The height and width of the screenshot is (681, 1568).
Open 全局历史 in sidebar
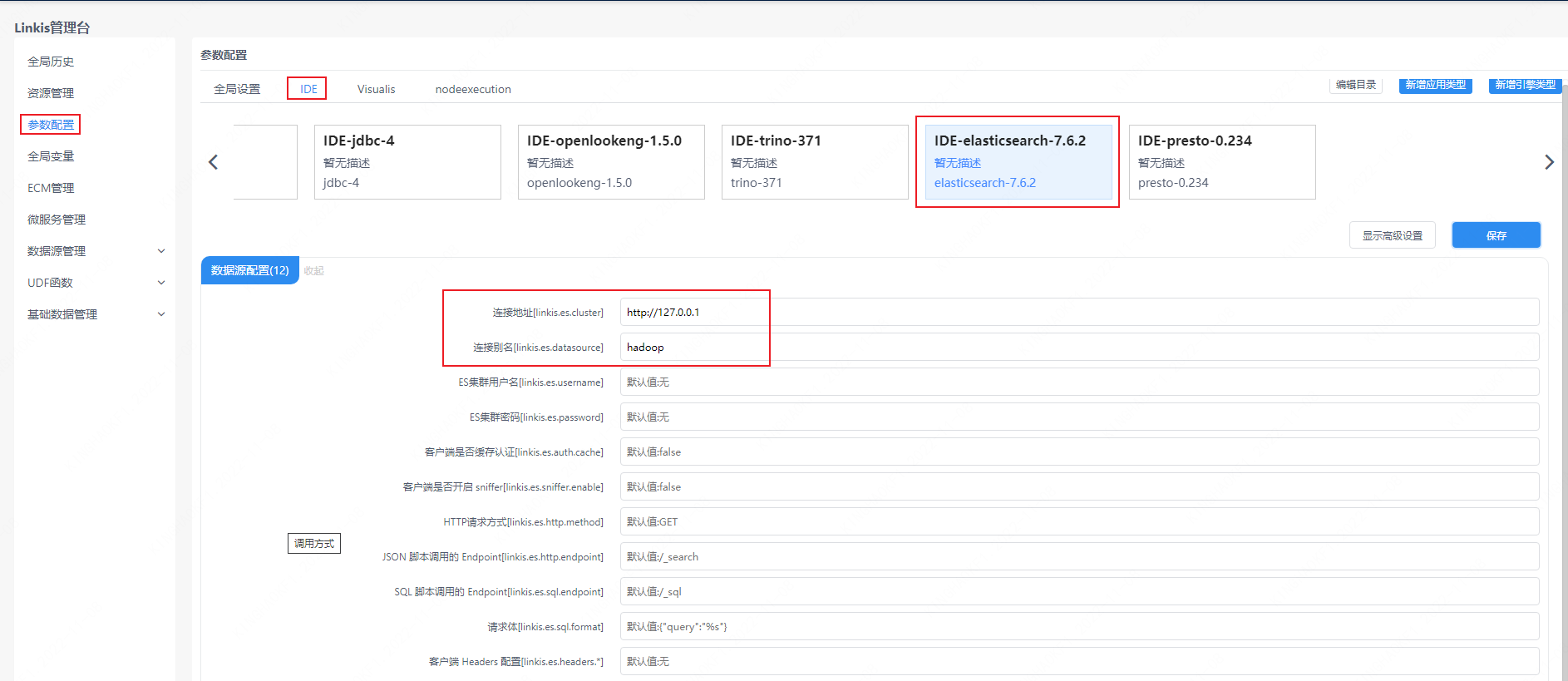(51, 62)
